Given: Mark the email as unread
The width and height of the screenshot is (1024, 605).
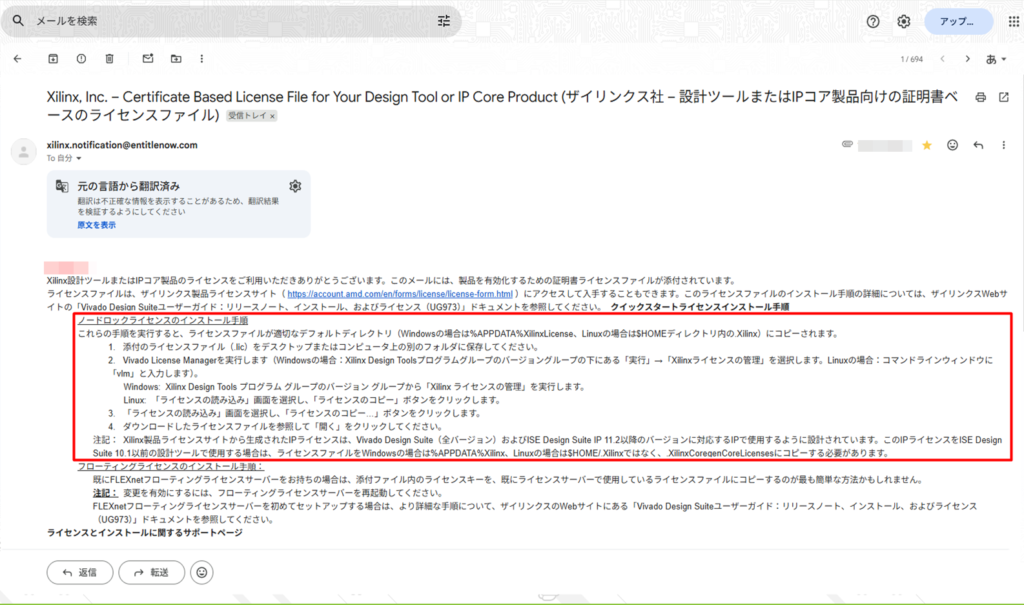Looking at the screenshot, I should (x=148, y=59).
